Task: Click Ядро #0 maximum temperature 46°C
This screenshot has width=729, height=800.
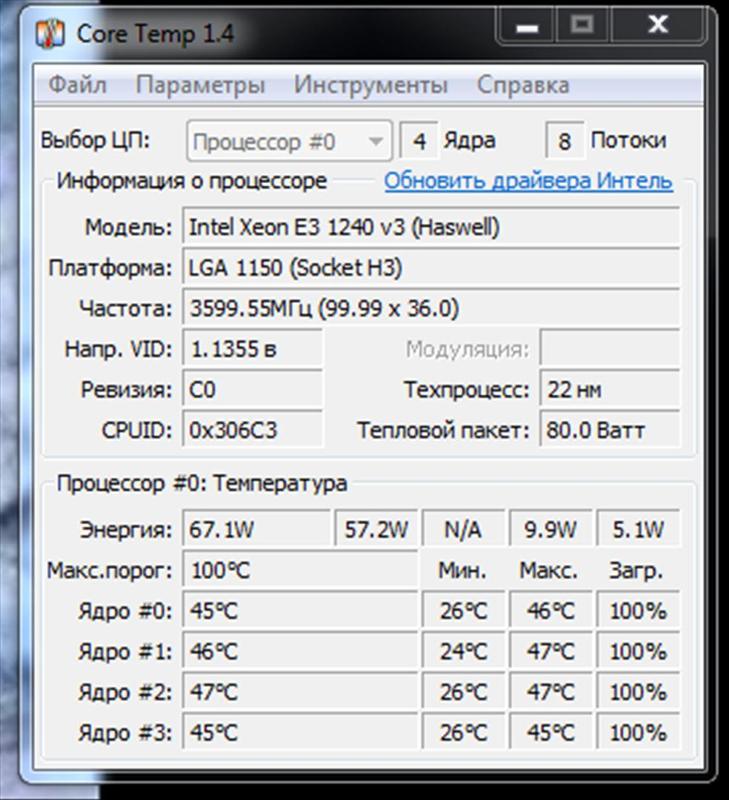Action: (550, 610)
